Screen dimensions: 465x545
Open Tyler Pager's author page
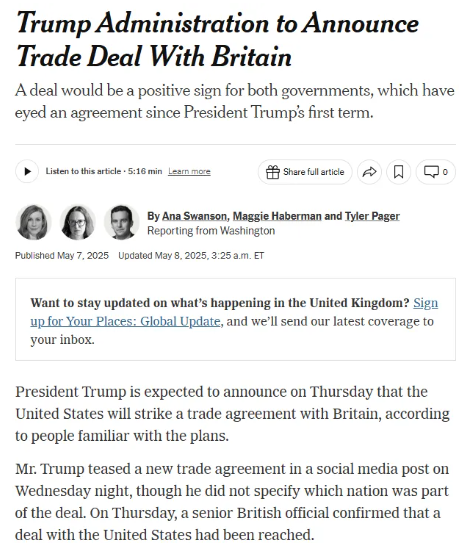(372, 216)
